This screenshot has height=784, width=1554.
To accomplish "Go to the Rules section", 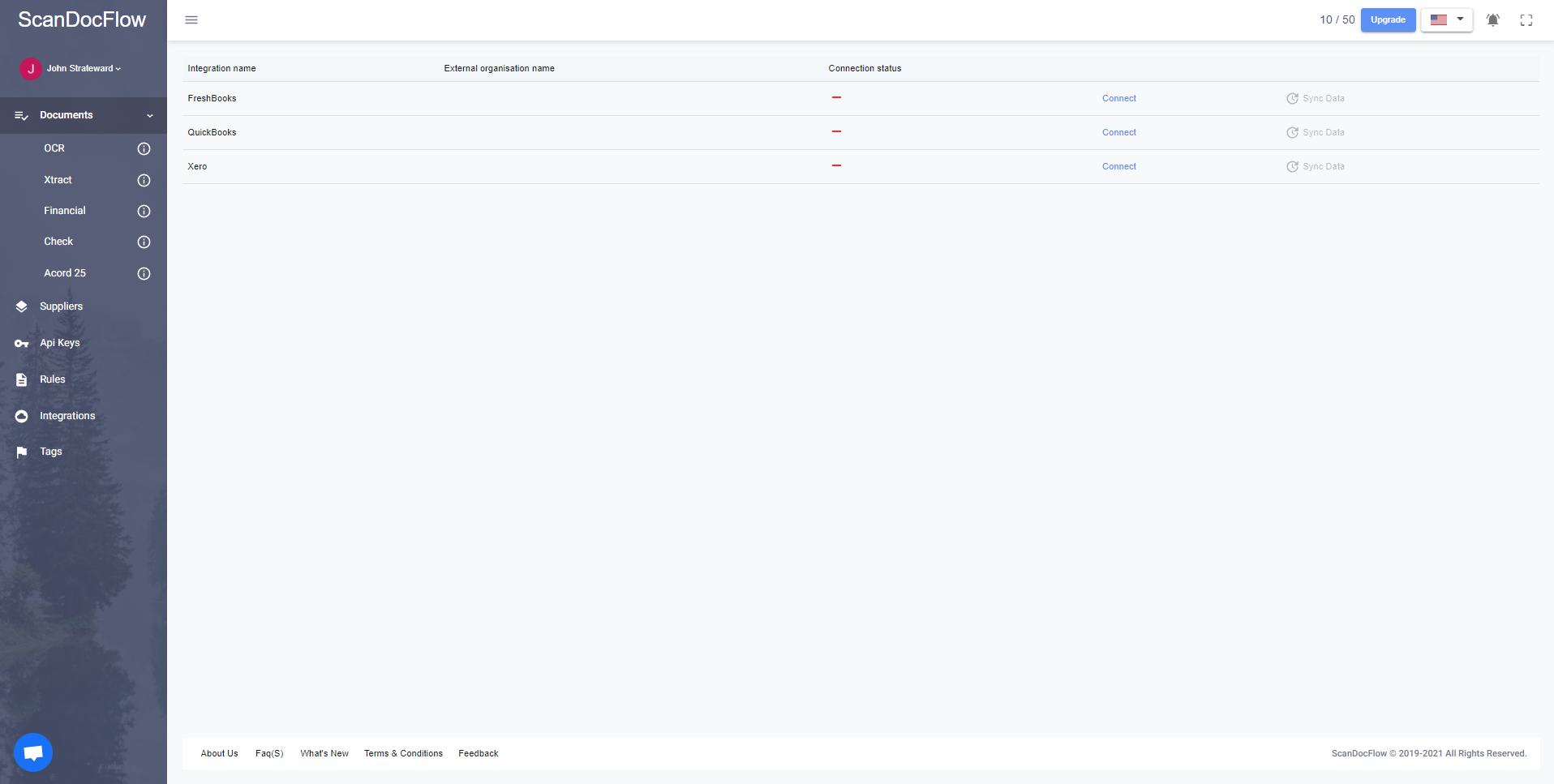I will pos(53,379).
